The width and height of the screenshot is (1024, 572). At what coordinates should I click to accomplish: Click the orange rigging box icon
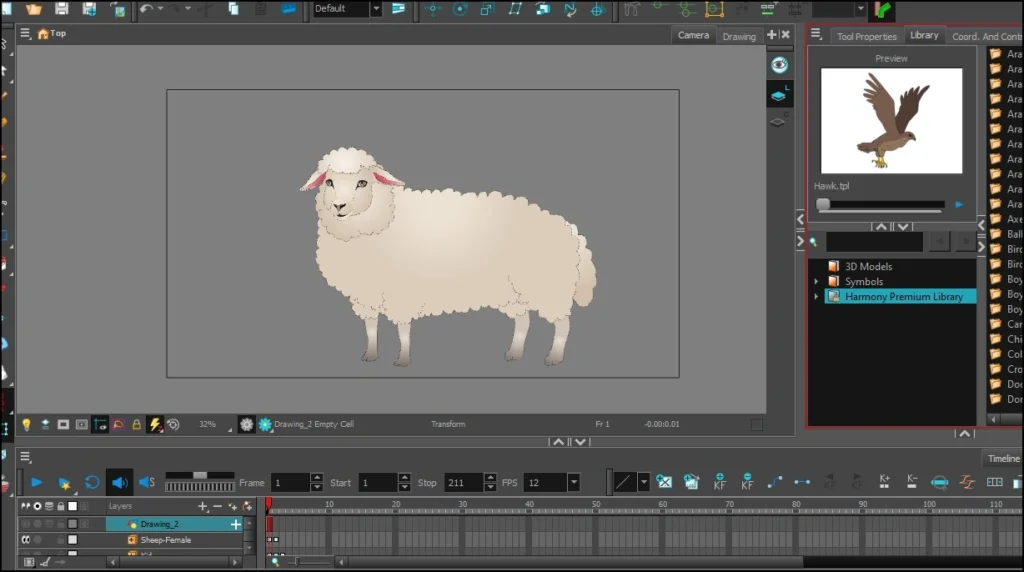(x=714, y=9)
